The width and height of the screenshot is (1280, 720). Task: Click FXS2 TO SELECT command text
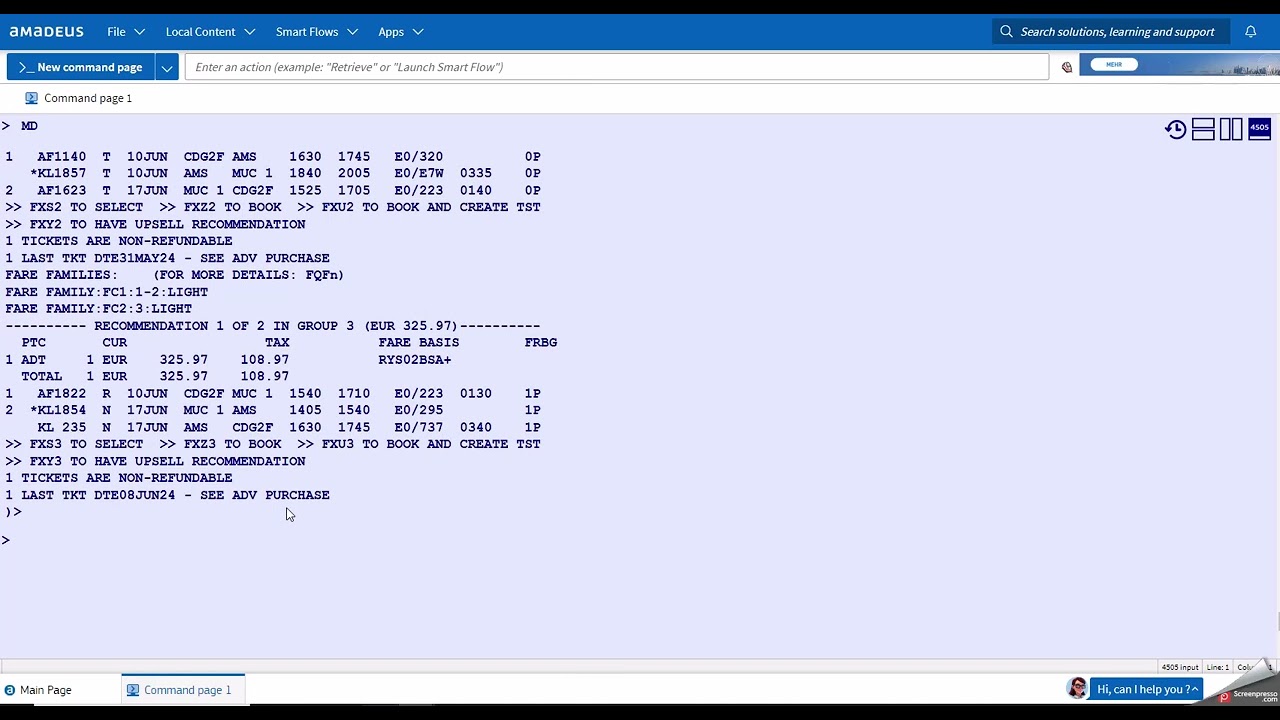click(x=86, y=207)
